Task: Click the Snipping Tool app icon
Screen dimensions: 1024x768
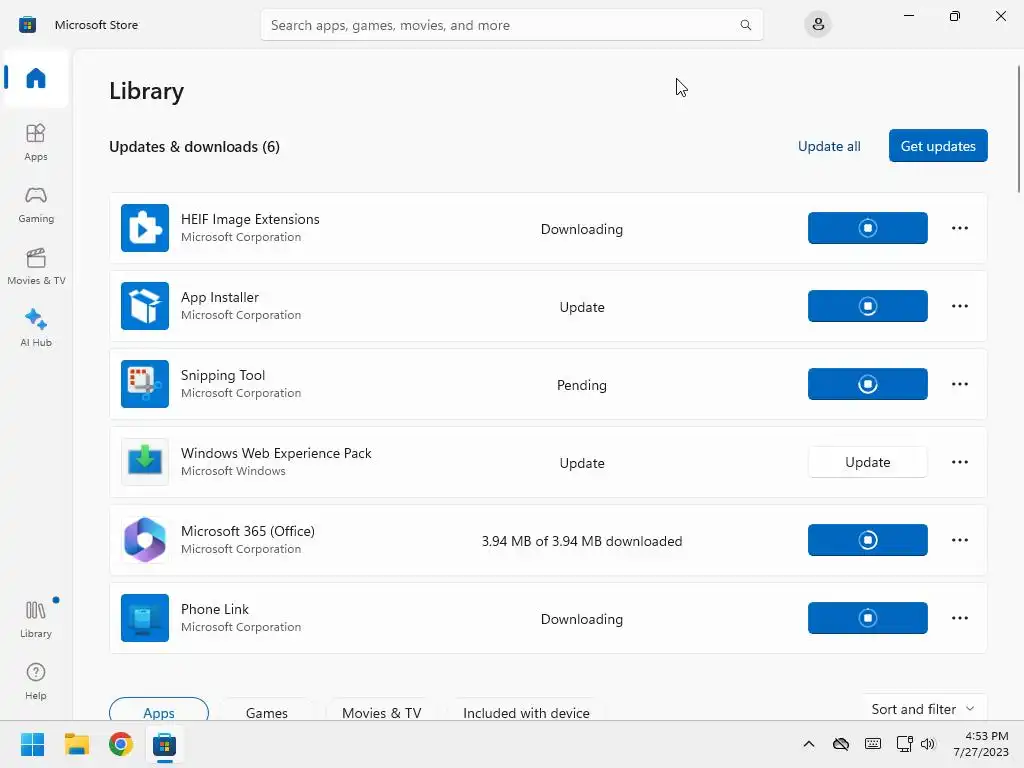Action: point(145,384)
